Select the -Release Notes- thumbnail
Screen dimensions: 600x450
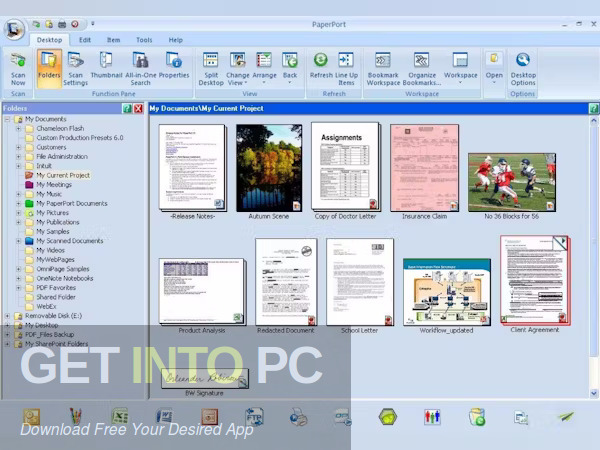pyautogui.click(x=192, y=167)
